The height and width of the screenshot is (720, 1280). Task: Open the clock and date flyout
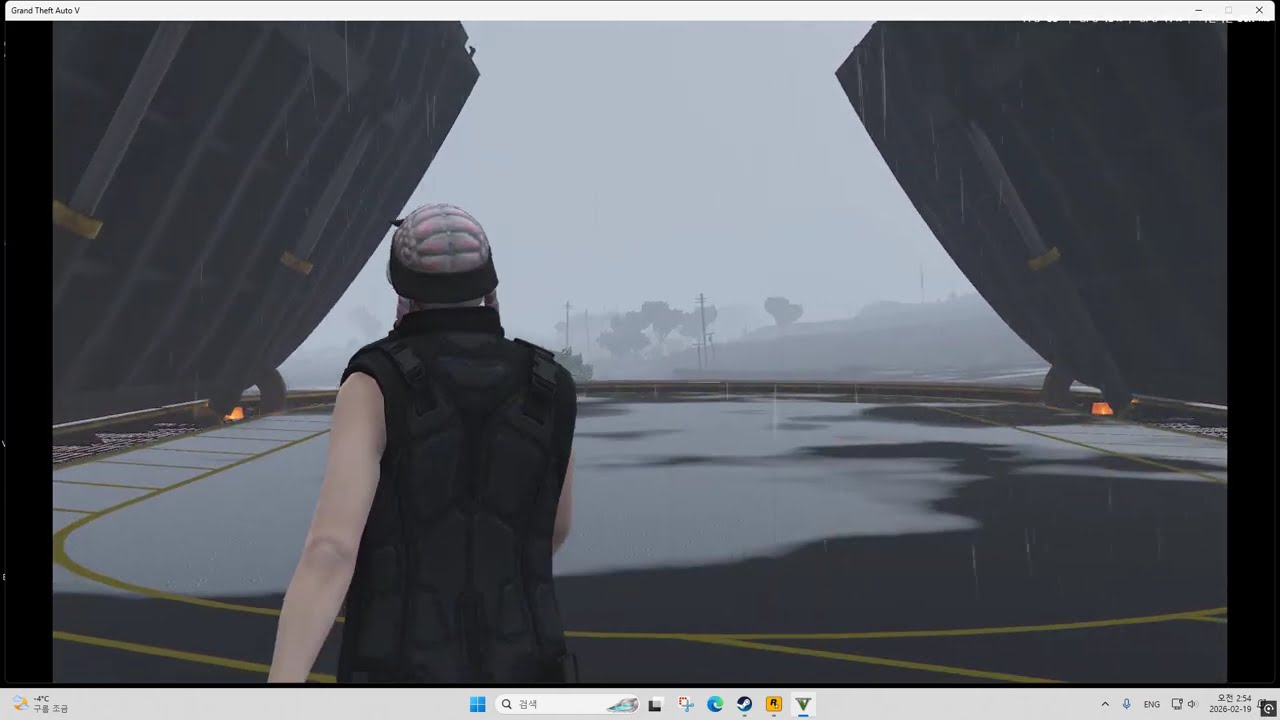tap(1230, 704)
